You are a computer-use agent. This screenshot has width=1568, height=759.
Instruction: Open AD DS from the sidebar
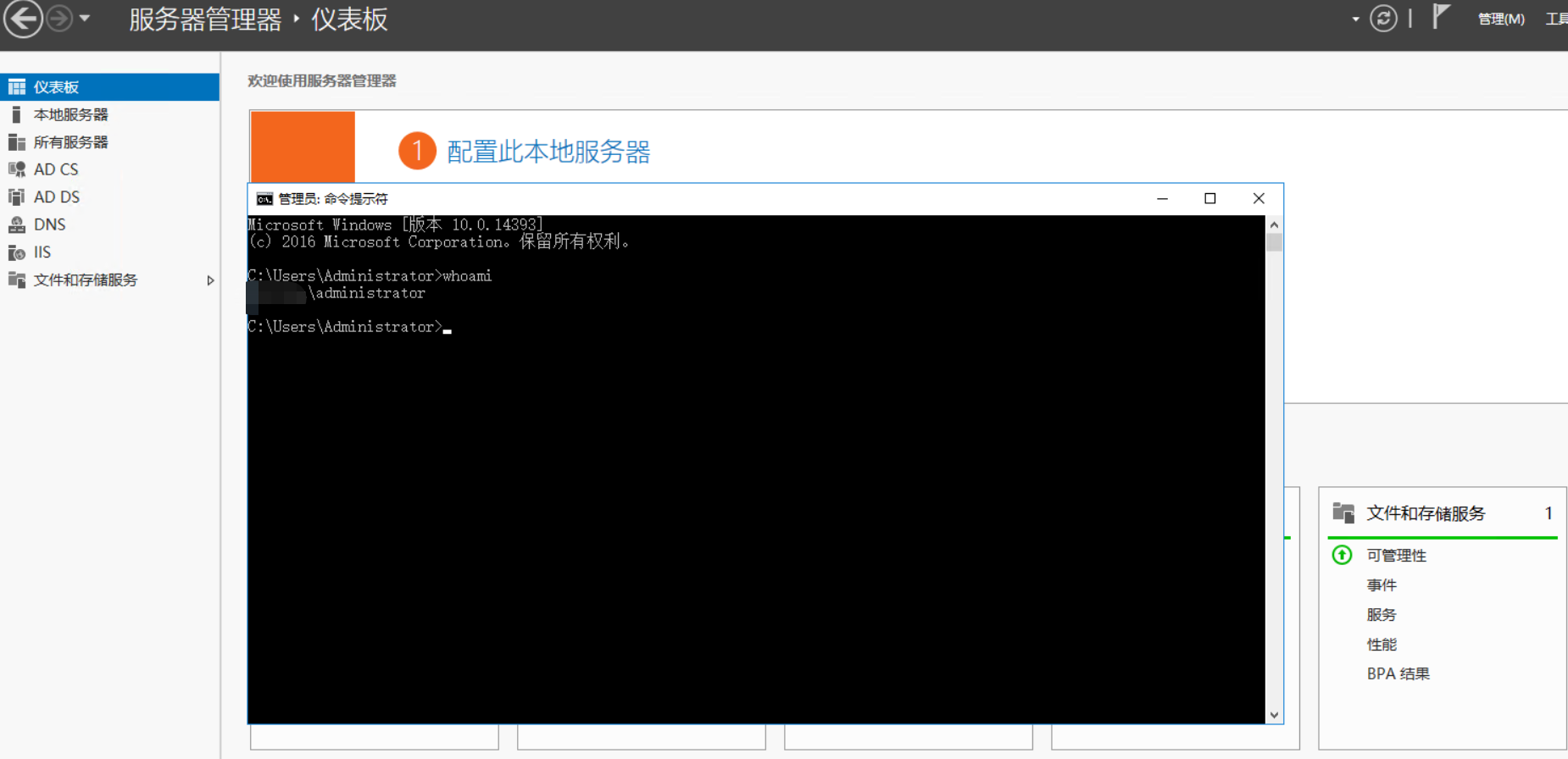57,197
